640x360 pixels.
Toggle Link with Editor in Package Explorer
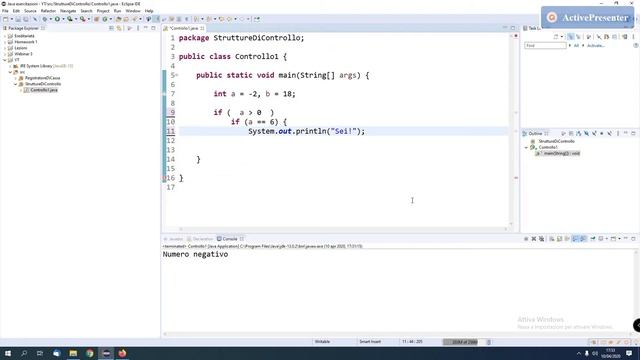tap(119, 28)
